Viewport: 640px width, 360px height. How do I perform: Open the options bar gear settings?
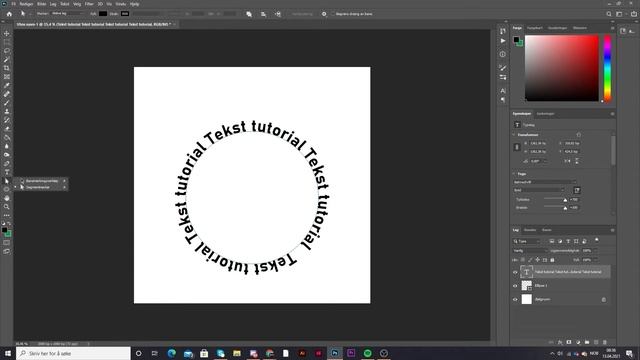tap(324, 14)
